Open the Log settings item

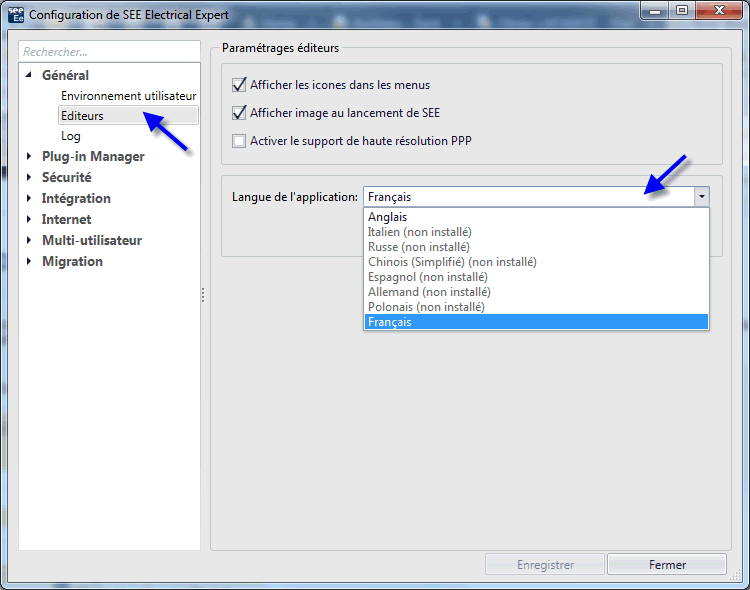click(x=71, y=136)
